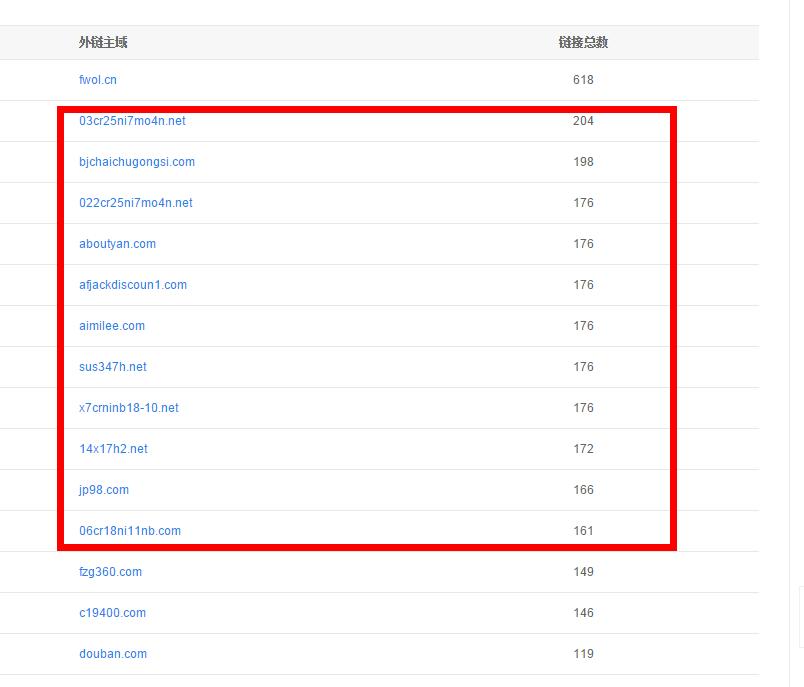Click the 链接总数 column header

point(583,42)
